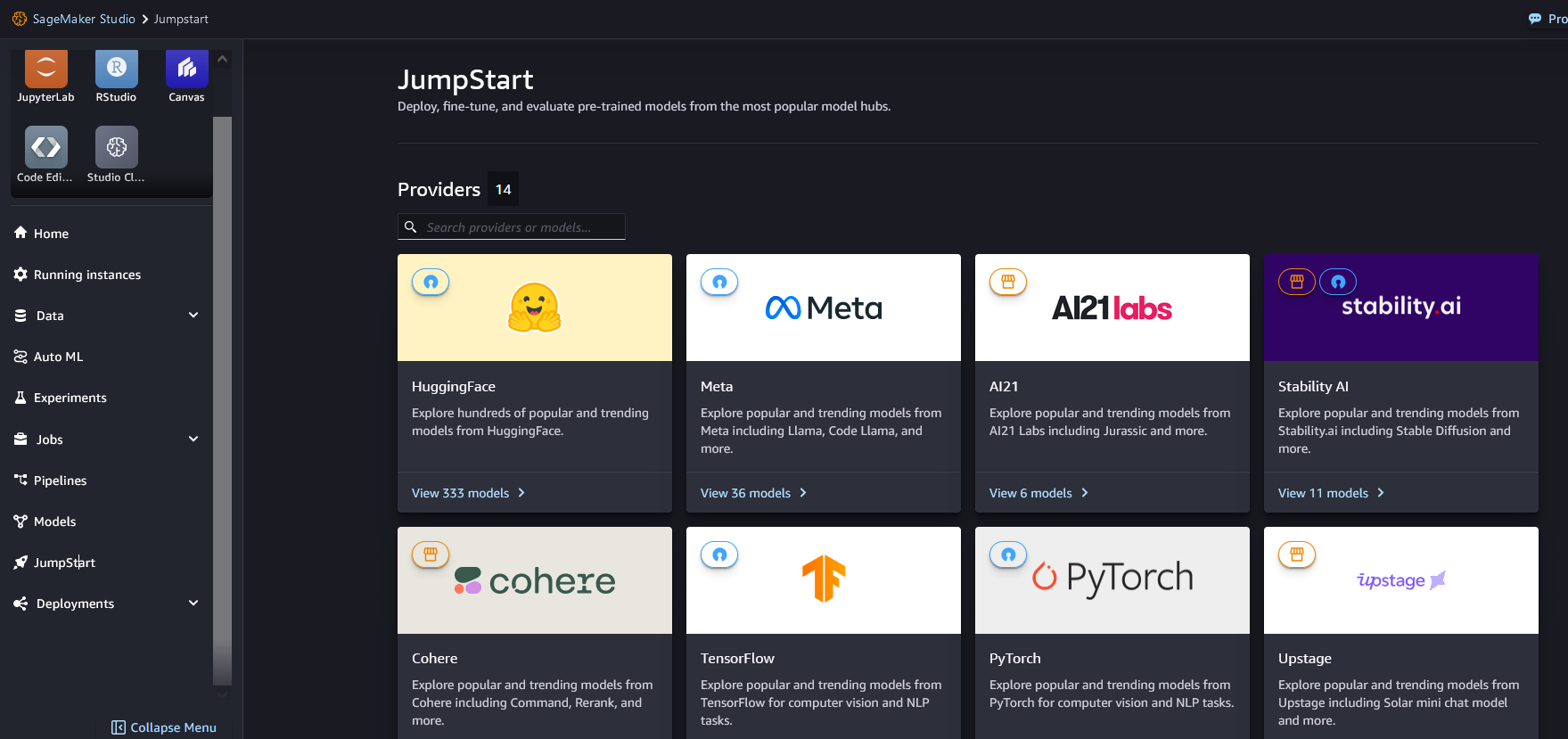Click the Auto ML icon in sidebar
1568x739 pixels.
pos(21,357)
